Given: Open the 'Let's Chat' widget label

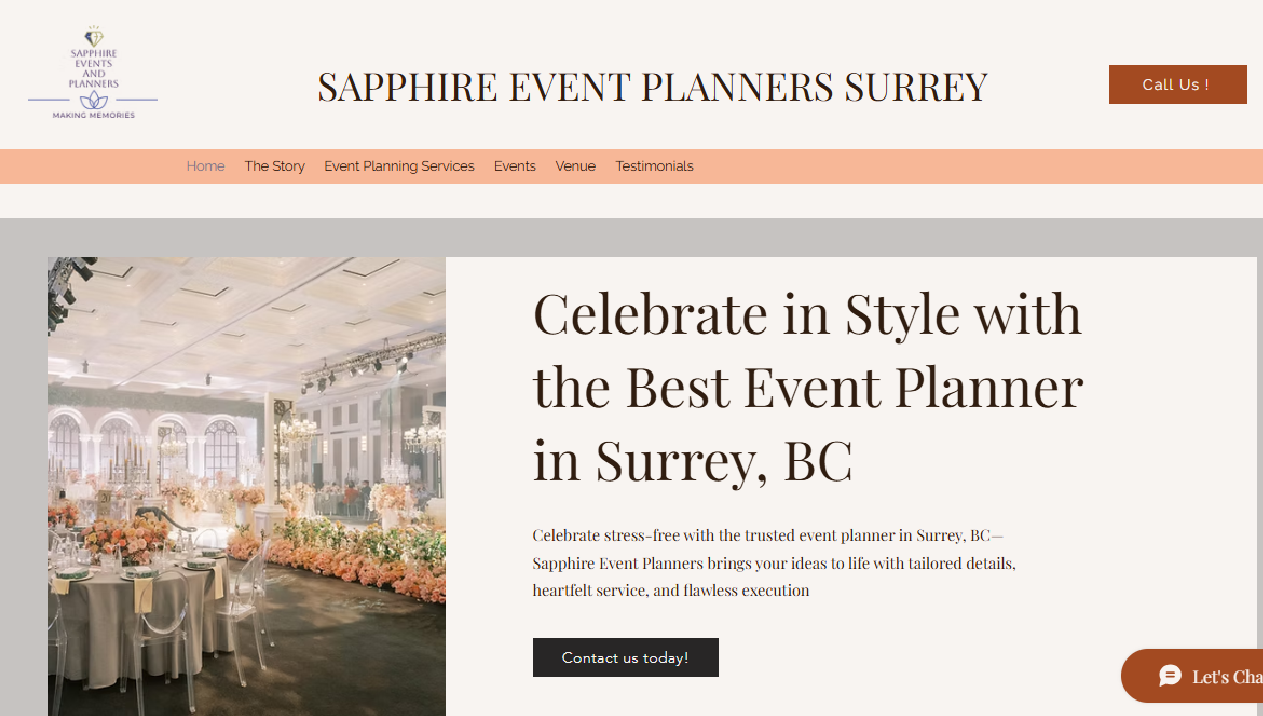Looking at the screenshot, I should [x=1225, y=677].
